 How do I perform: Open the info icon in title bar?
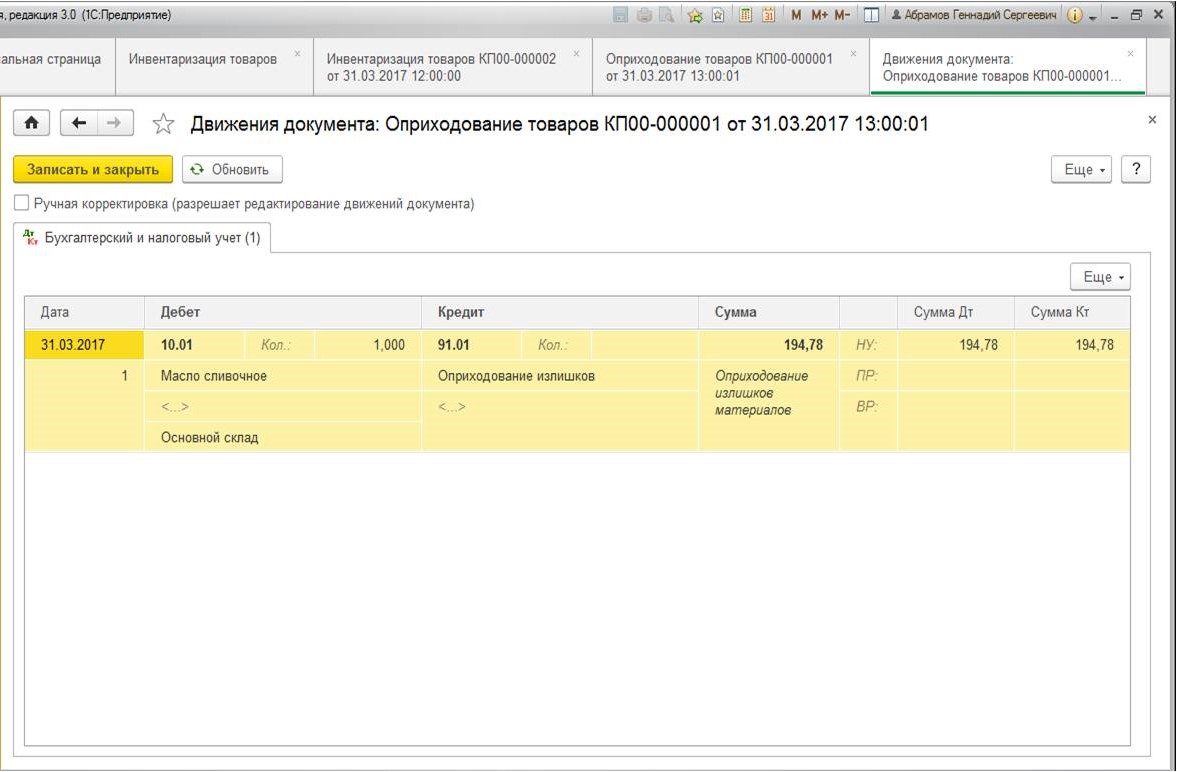click(x=1074, y=15)
